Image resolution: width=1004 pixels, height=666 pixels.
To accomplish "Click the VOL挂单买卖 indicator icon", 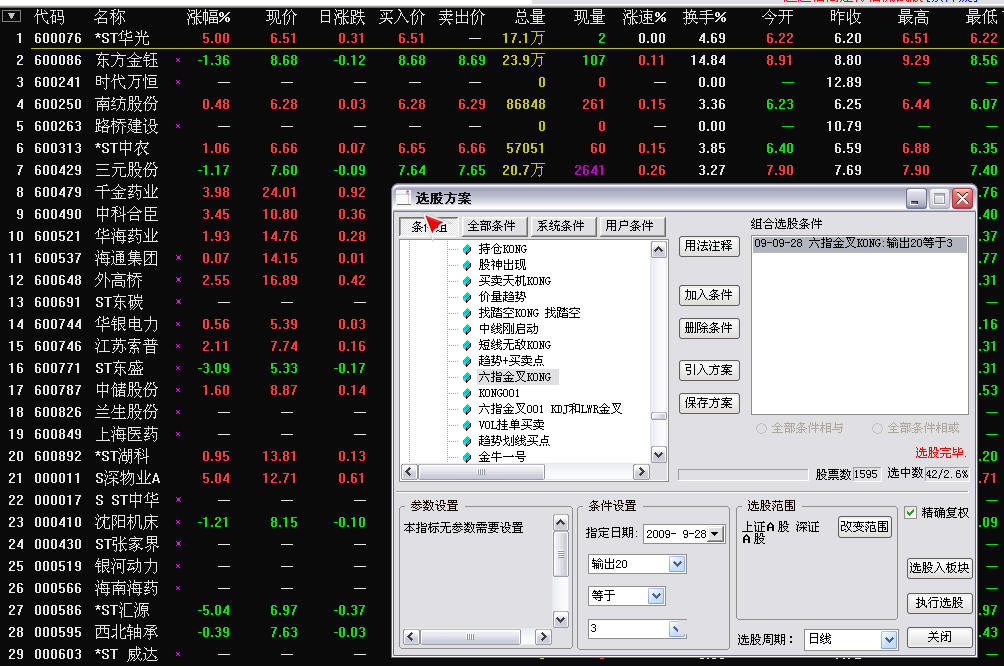I will (x=466, y=425).
